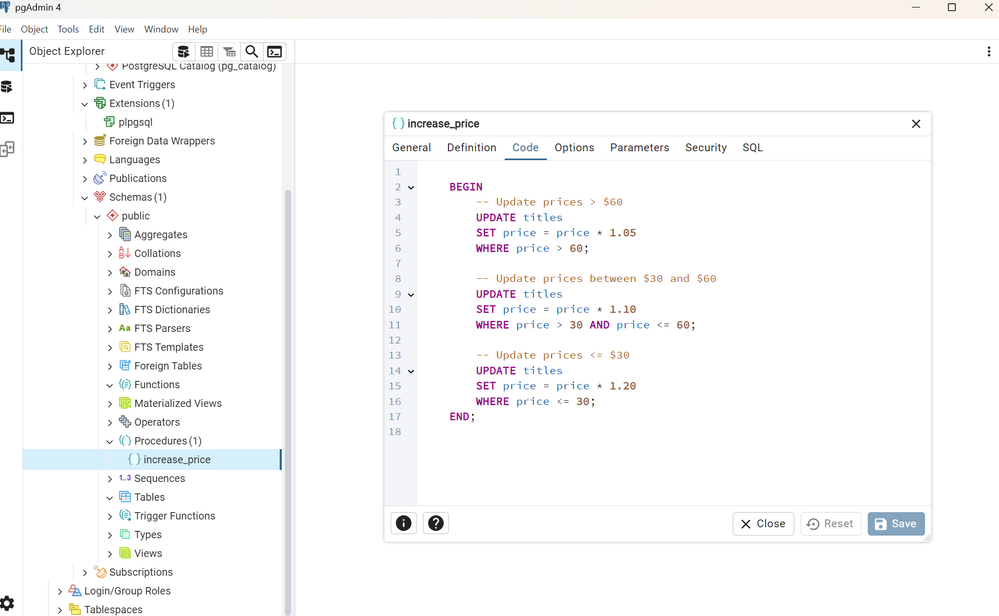
Task: Open the Query Tool from Object Explorer toolbar
Action: pos(183,52)
